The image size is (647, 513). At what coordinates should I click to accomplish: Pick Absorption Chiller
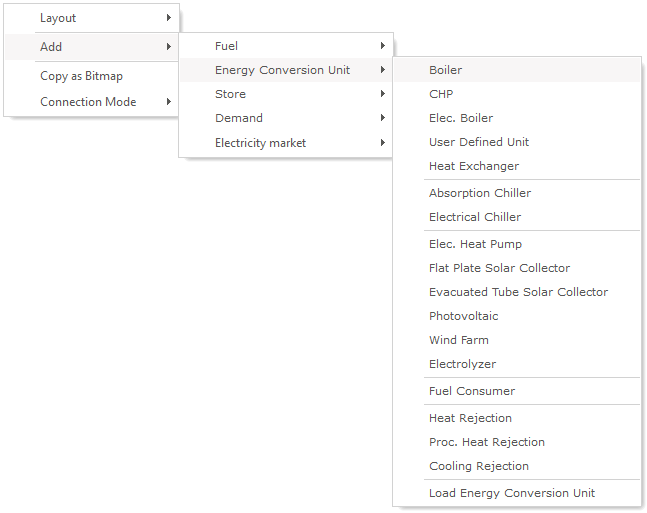(x=517, y=193)
